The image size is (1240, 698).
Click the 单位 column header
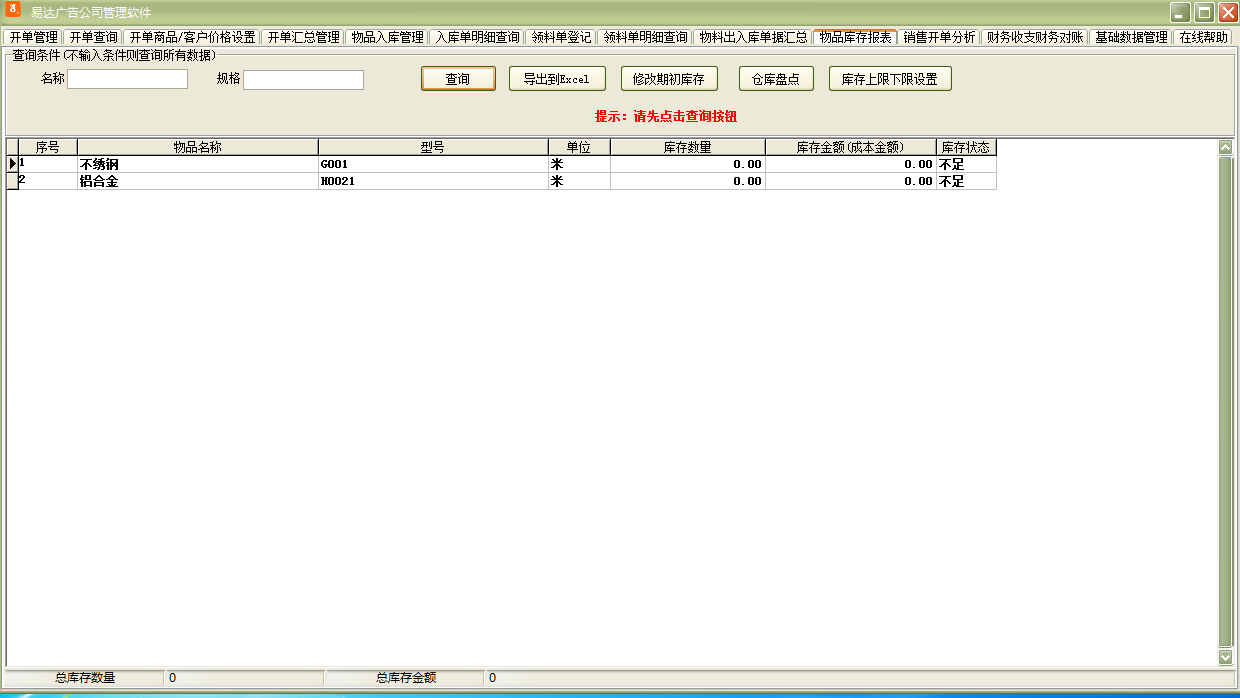579,147
